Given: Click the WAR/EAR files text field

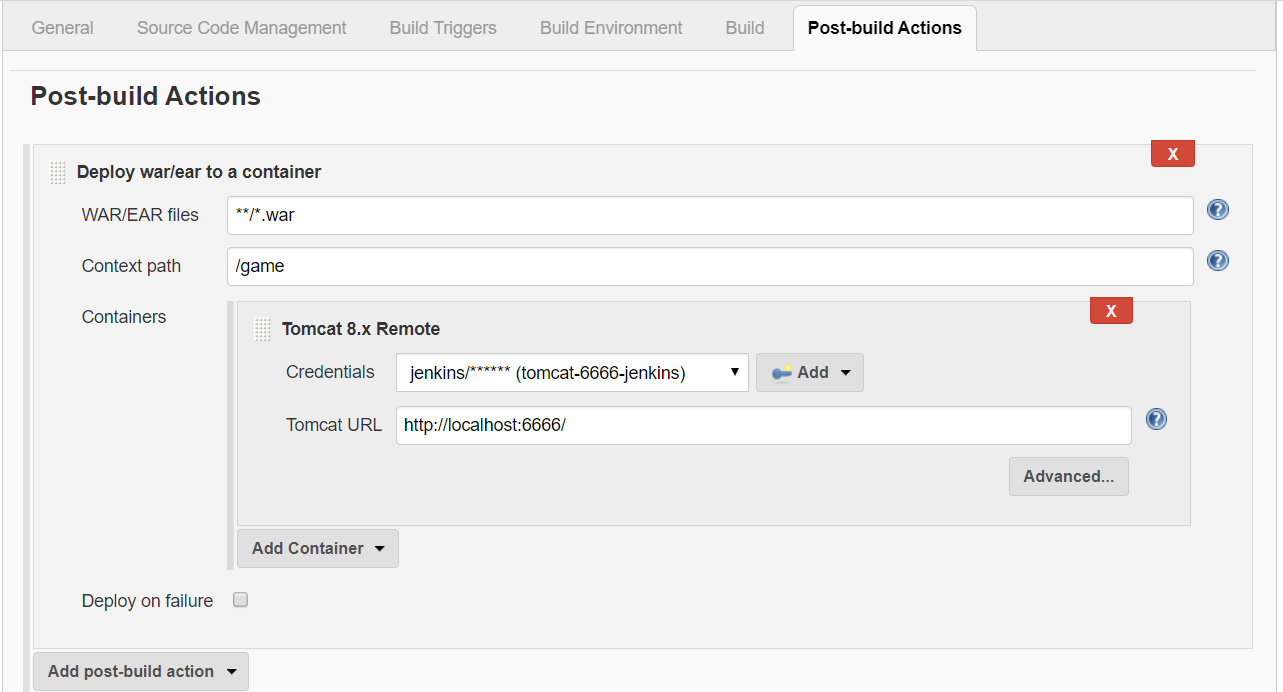Looking at the screenshot, I should [710, 215].
